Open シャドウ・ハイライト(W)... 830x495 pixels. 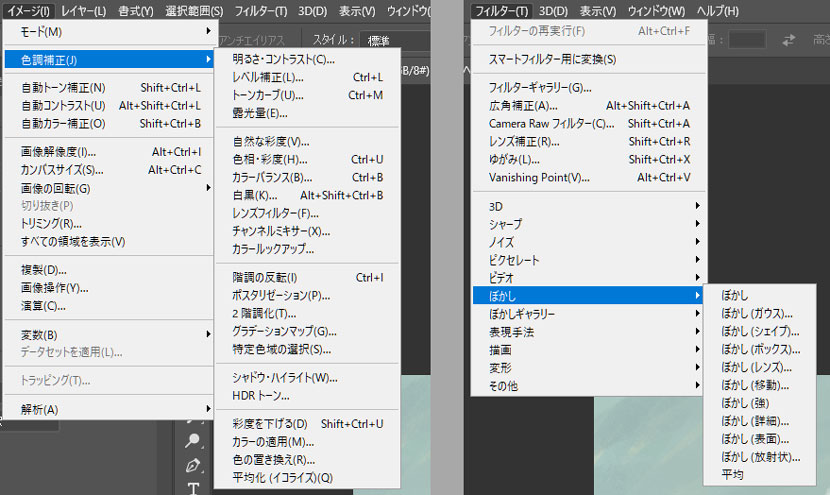307,377
